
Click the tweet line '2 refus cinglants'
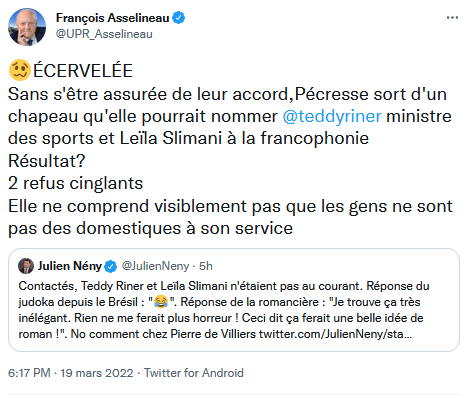coord(75,183)
